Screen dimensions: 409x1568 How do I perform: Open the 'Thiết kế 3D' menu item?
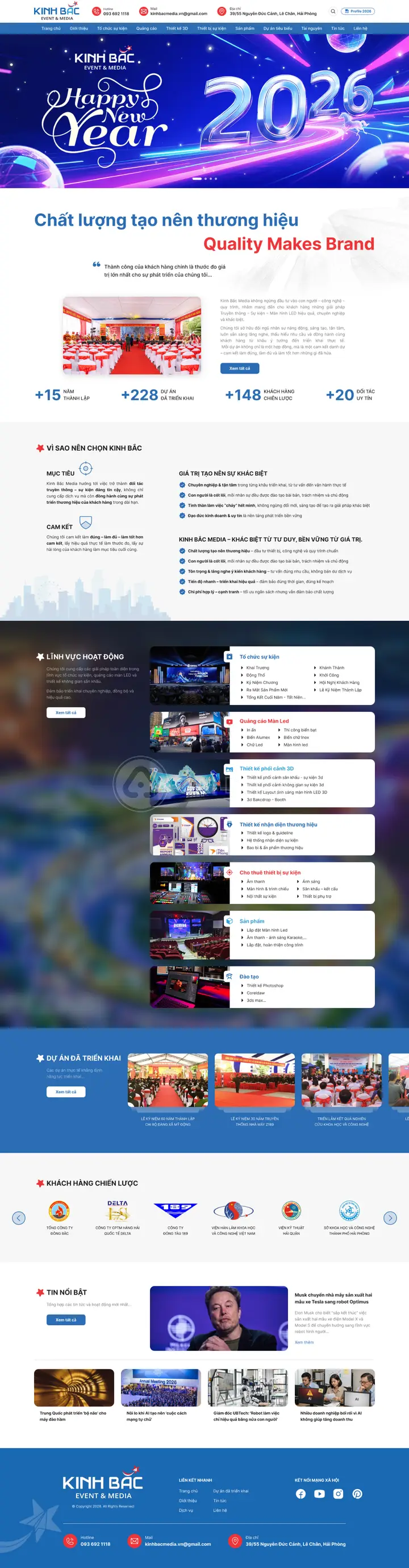(177, 28)
